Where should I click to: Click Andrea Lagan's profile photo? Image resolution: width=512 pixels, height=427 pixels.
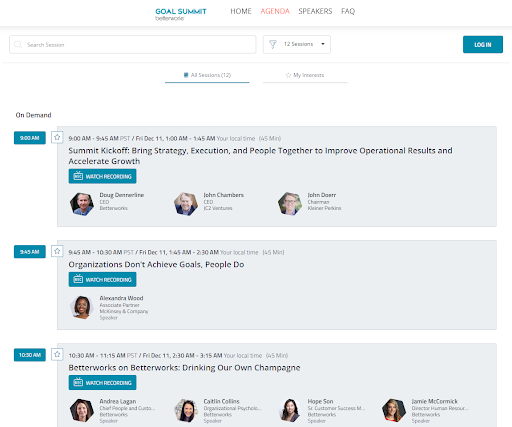(82, 411)
